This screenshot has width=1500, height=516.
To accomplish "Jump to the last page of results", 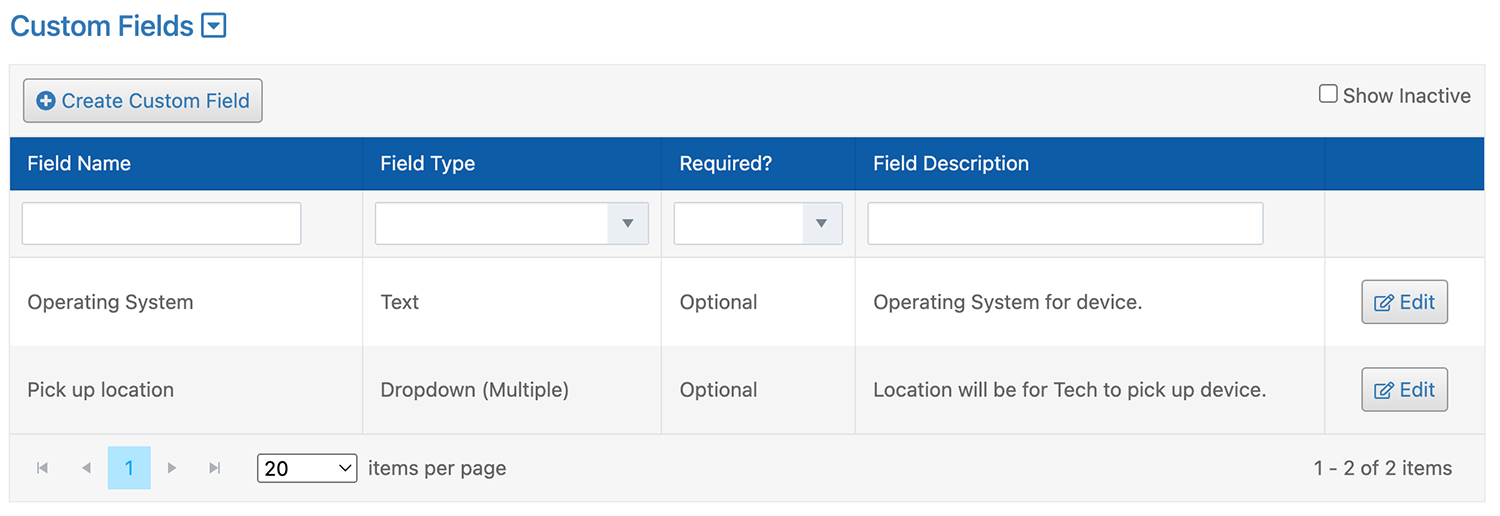I will pyautogui.click(x=214, y=468).
